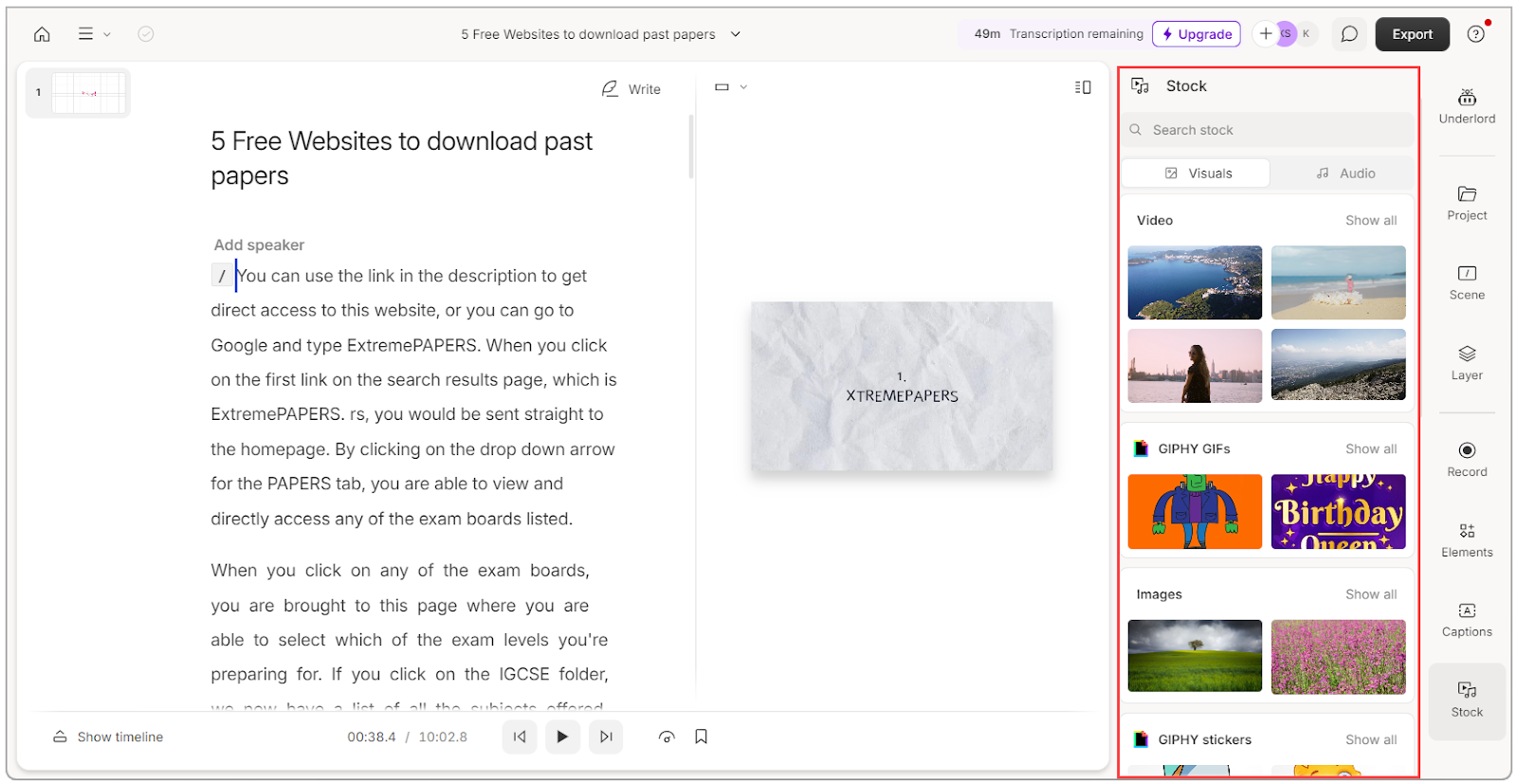Switch to the Visuals tab

1197,173
